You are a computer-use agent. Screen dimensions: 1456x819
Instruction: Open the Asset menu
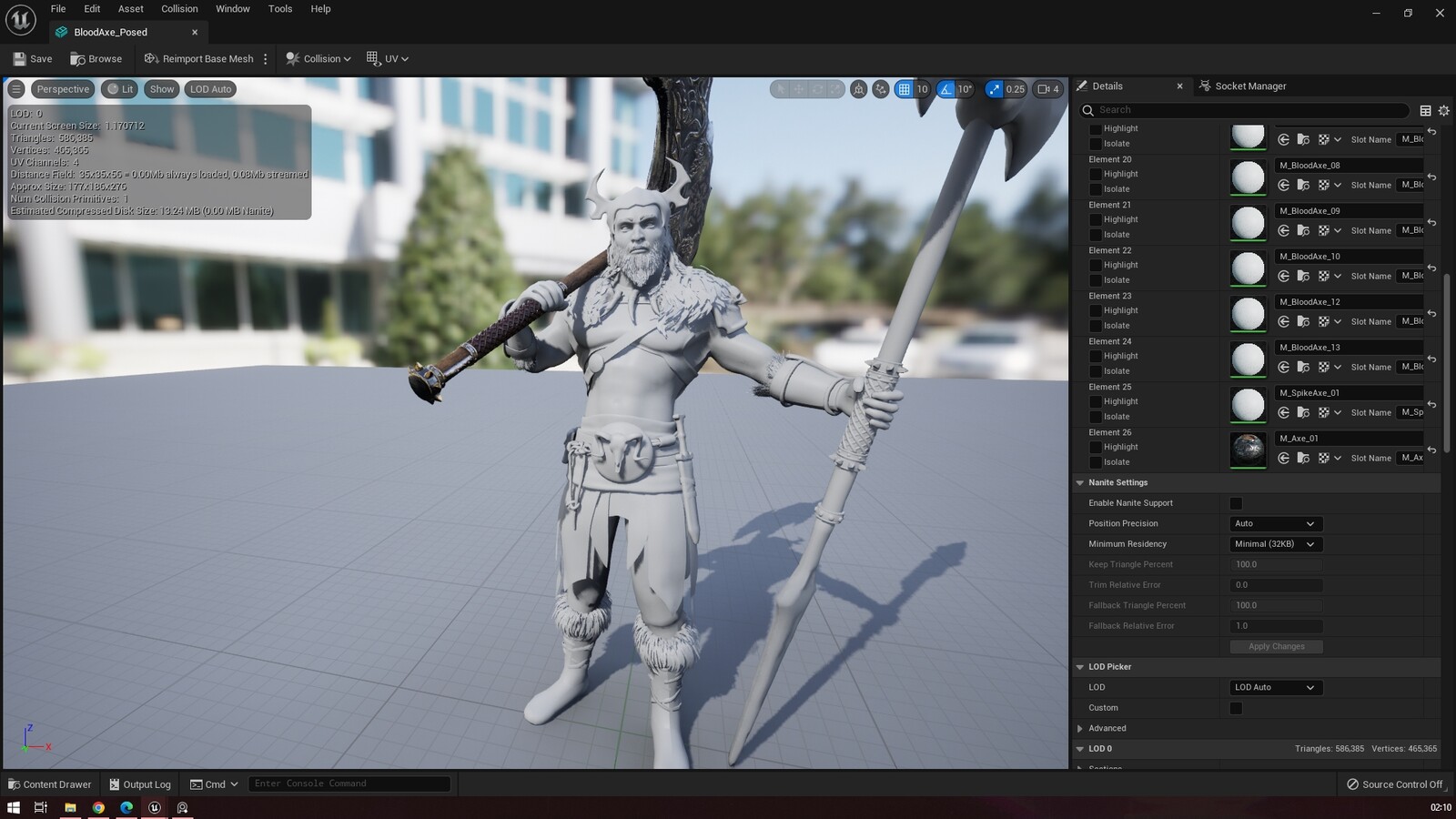[131, 9]
